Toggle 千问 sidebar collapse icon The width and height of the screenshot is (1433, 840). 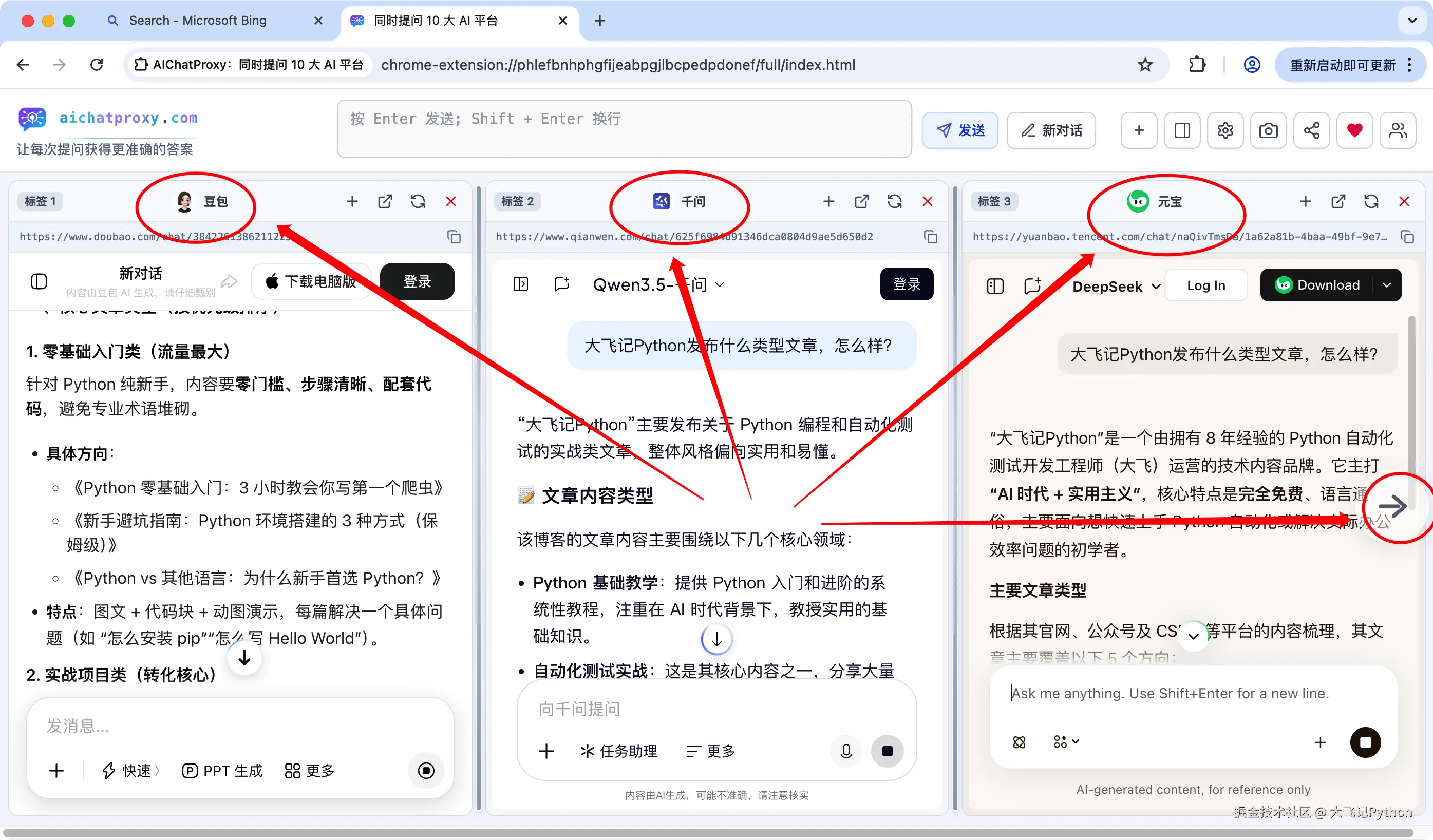[520, 283]
